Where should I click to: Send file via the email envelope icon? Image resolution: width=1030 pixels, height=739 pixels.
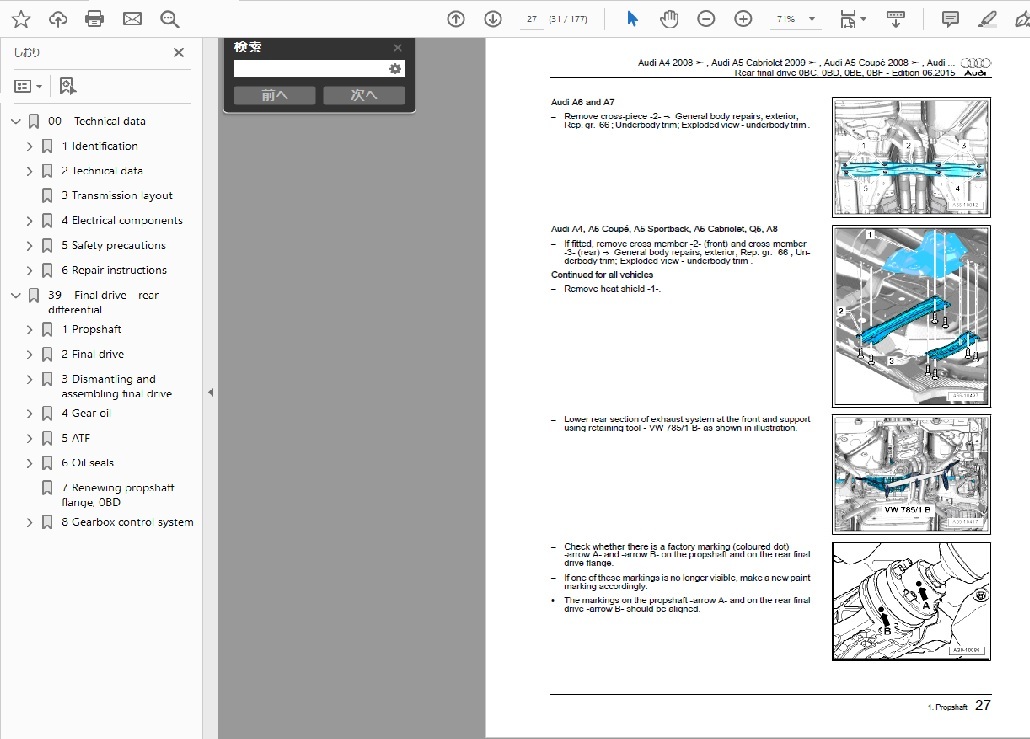click(132, 19)
